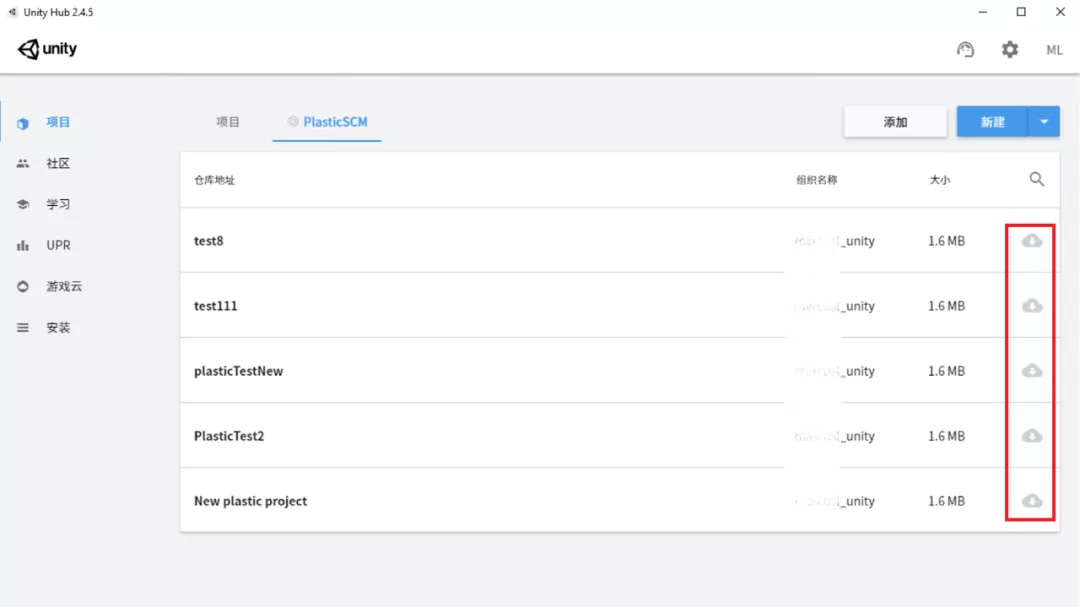This screenshot has width=1080, height=607.
Task: Download the test111 repository via cloud icon
Action: coord(1032,306)
